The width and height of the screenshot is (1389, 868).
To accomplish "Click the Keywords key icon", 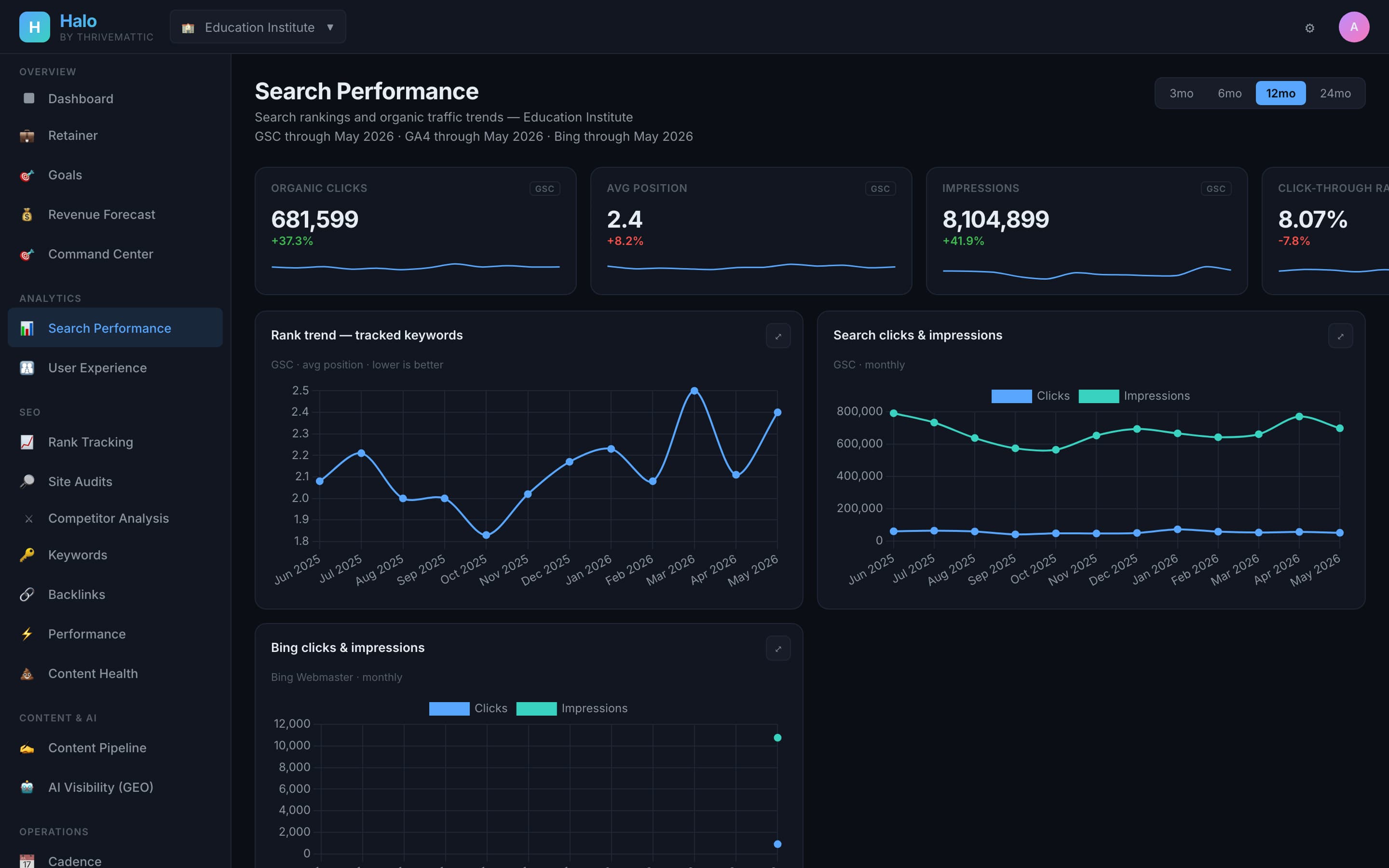I will tap(27, 555).
